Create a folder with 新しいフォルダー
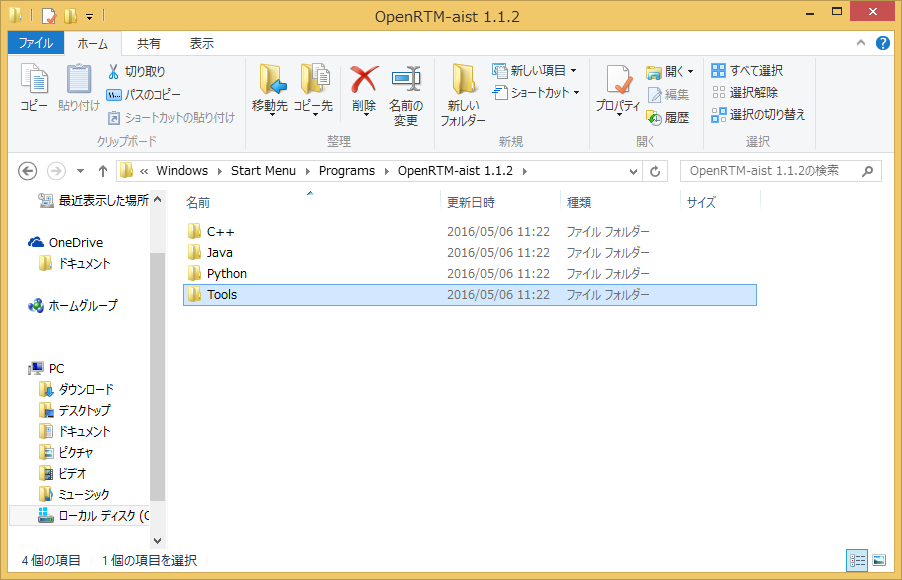The height and width of the screenshot is (580, 902). click(x=463, y=95)
